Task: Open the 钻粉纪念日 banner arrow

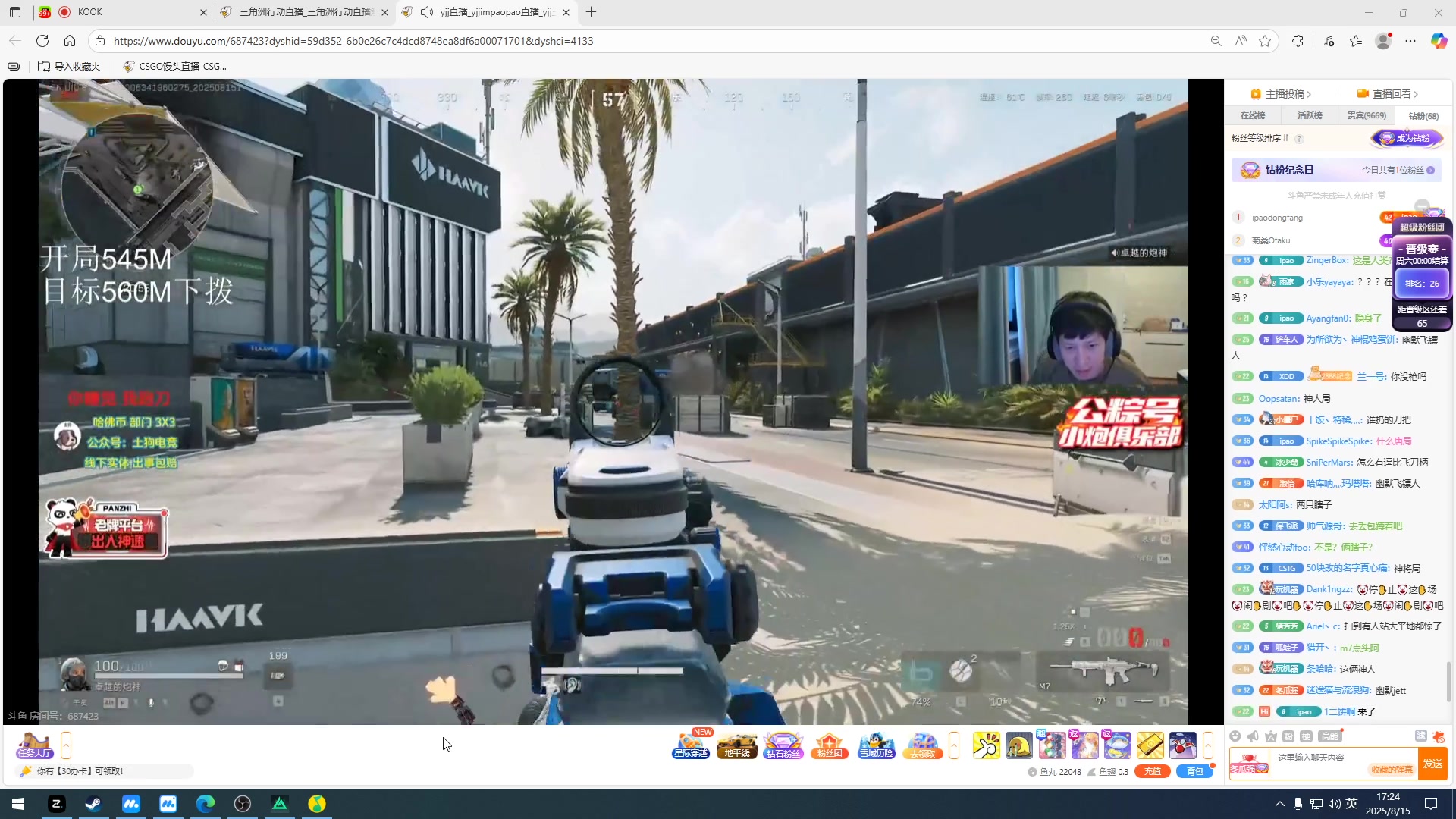Action: click(x=1431, y=170)
